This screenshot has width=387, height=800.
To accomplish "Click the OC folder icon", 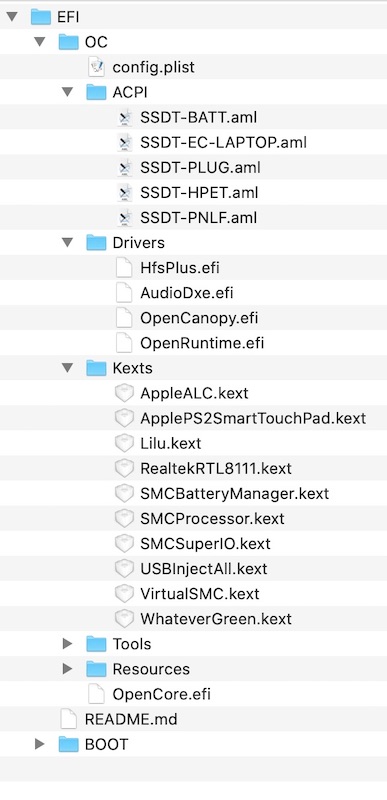I will tap(68, 42).
